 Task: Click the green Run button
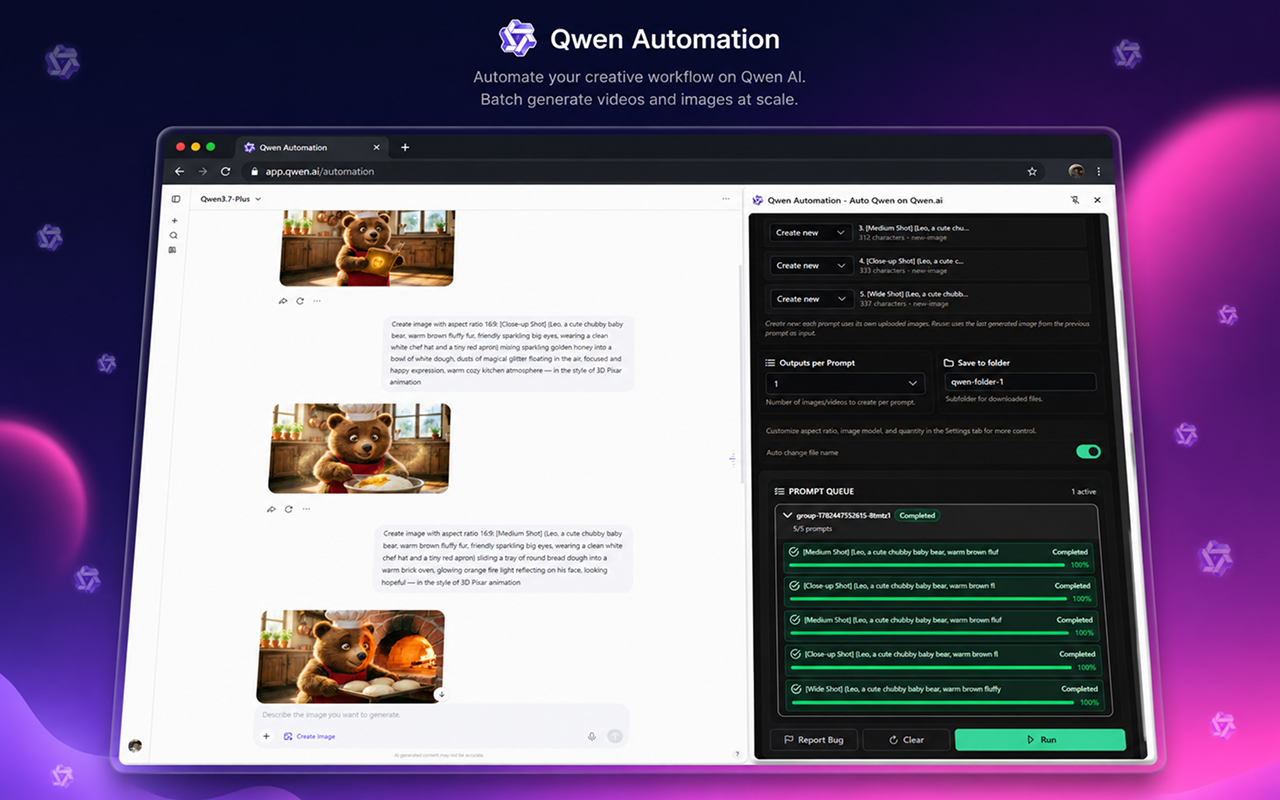point(1040,740)
